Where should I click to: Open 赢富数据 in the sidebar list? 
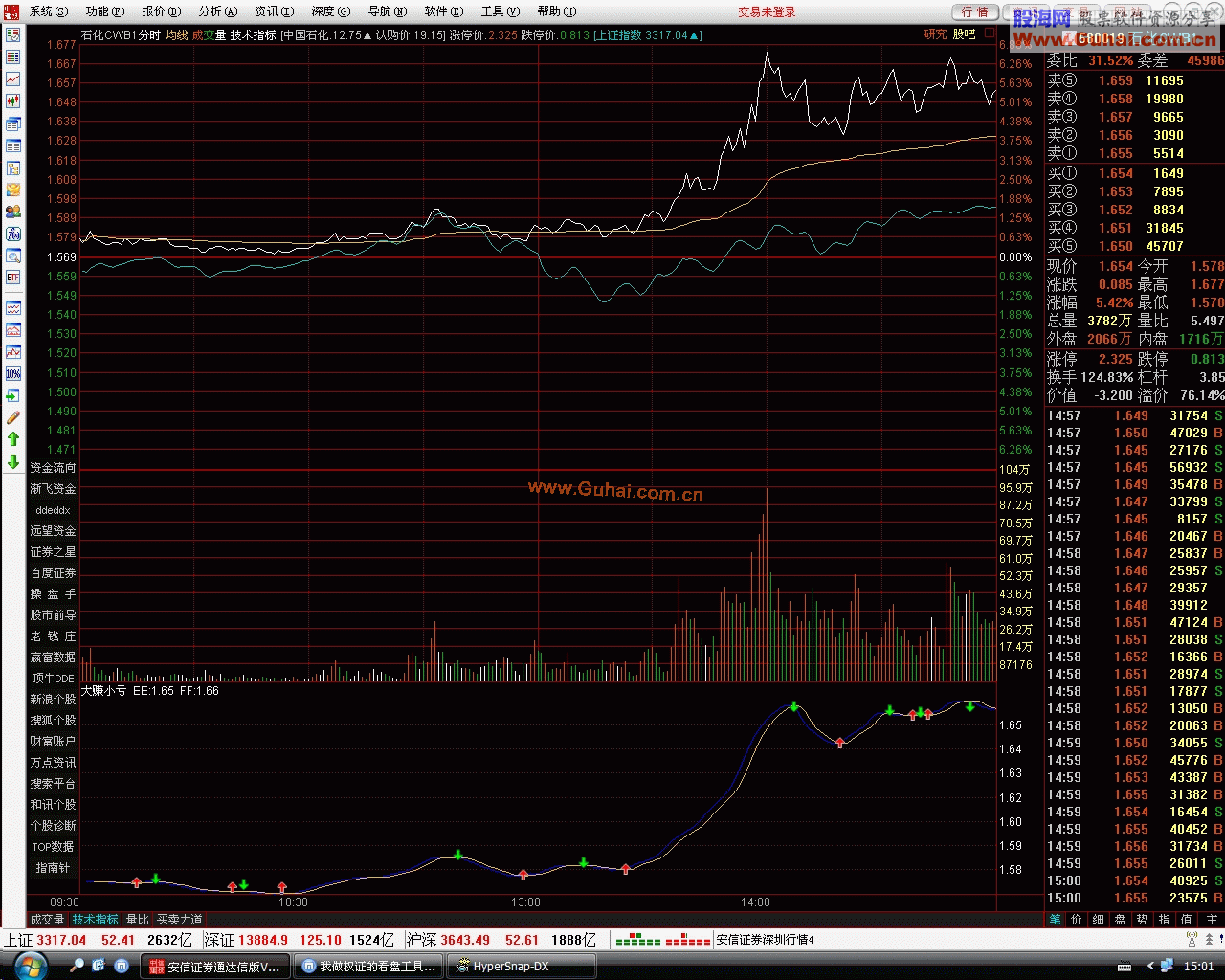53,657
